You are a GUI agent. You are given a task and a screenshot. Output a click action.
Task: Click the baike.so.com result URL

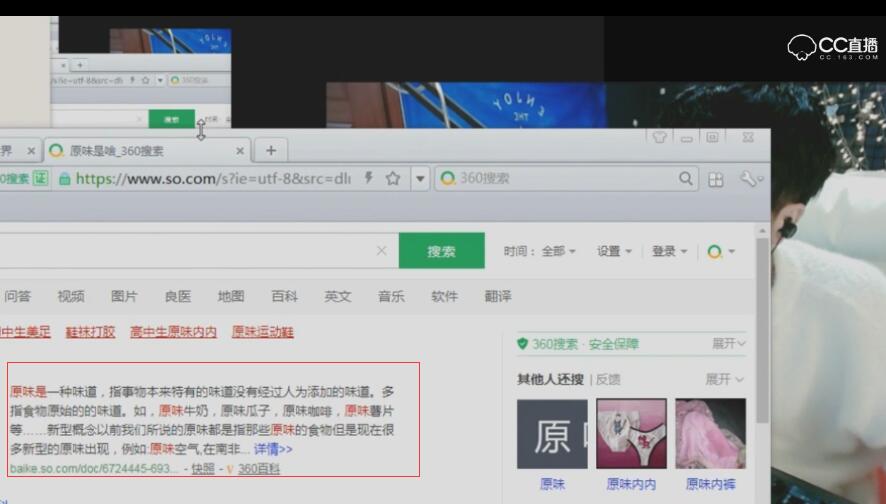[x=94, y=468]
